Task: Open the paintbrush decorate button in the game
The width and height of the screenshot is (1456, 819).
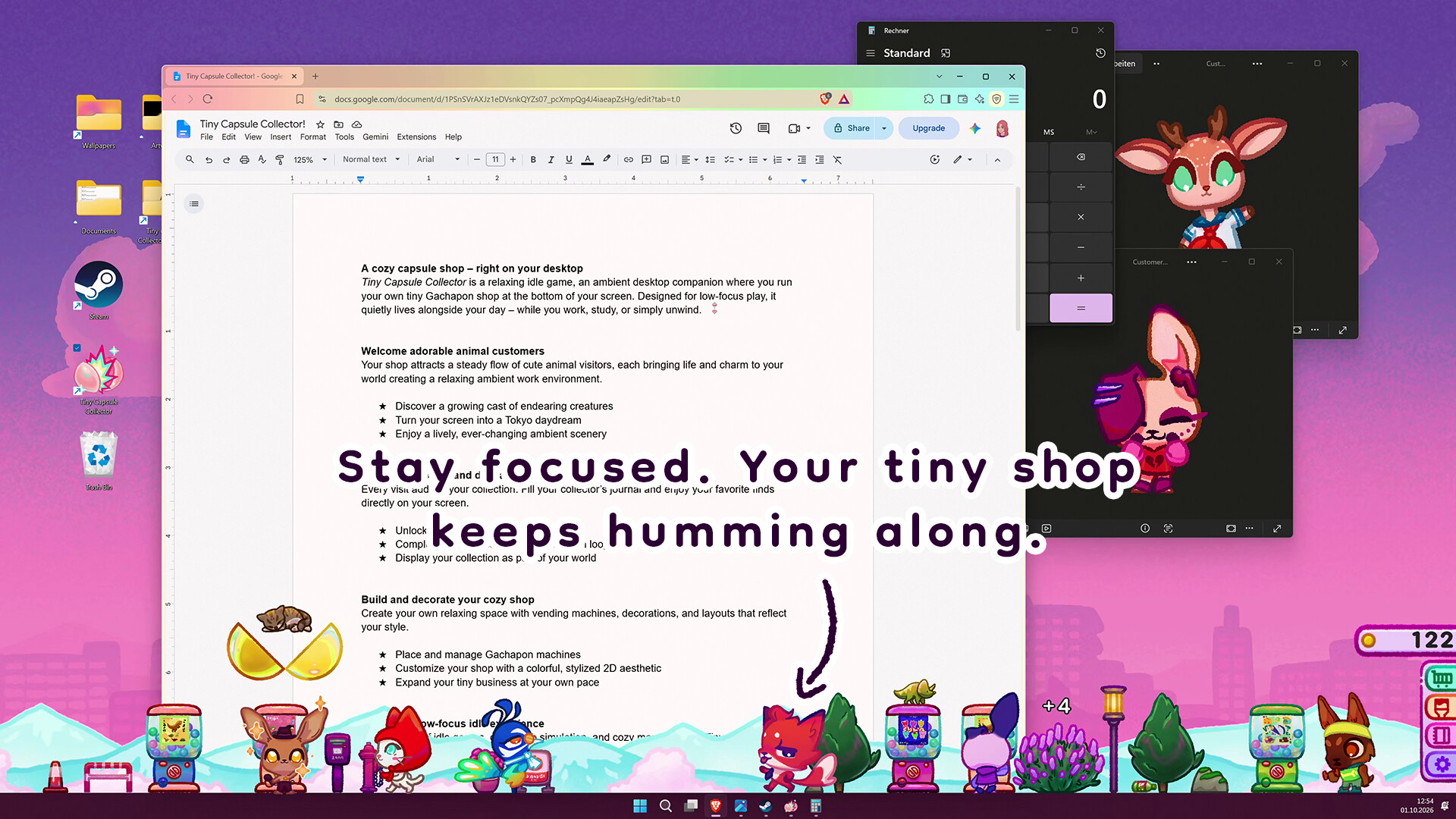Action: (1440, 707)
